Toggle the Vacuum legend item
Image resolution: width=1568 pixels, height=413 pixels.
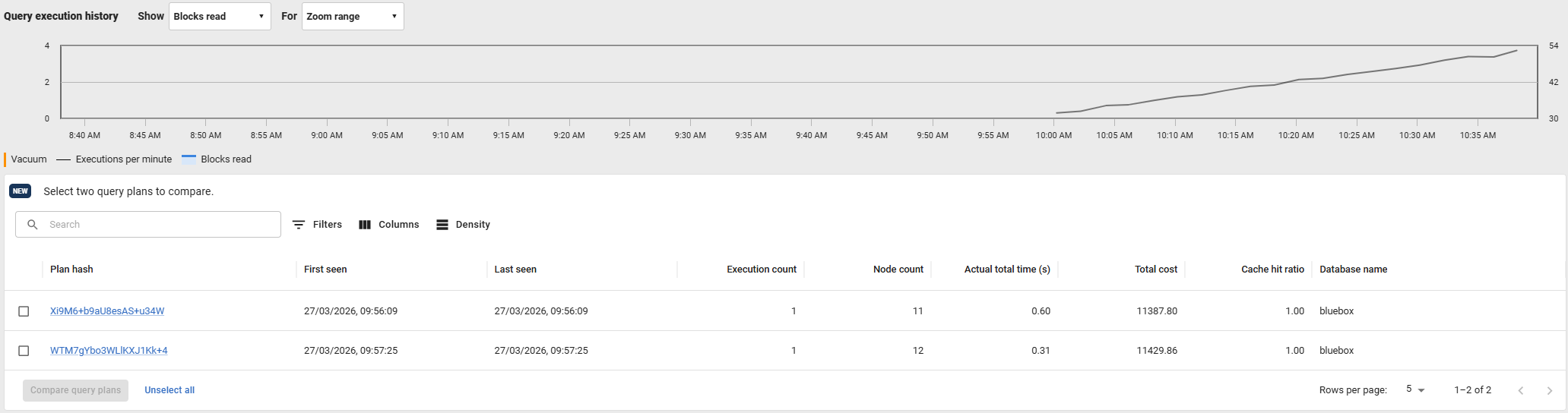[28, 159]
